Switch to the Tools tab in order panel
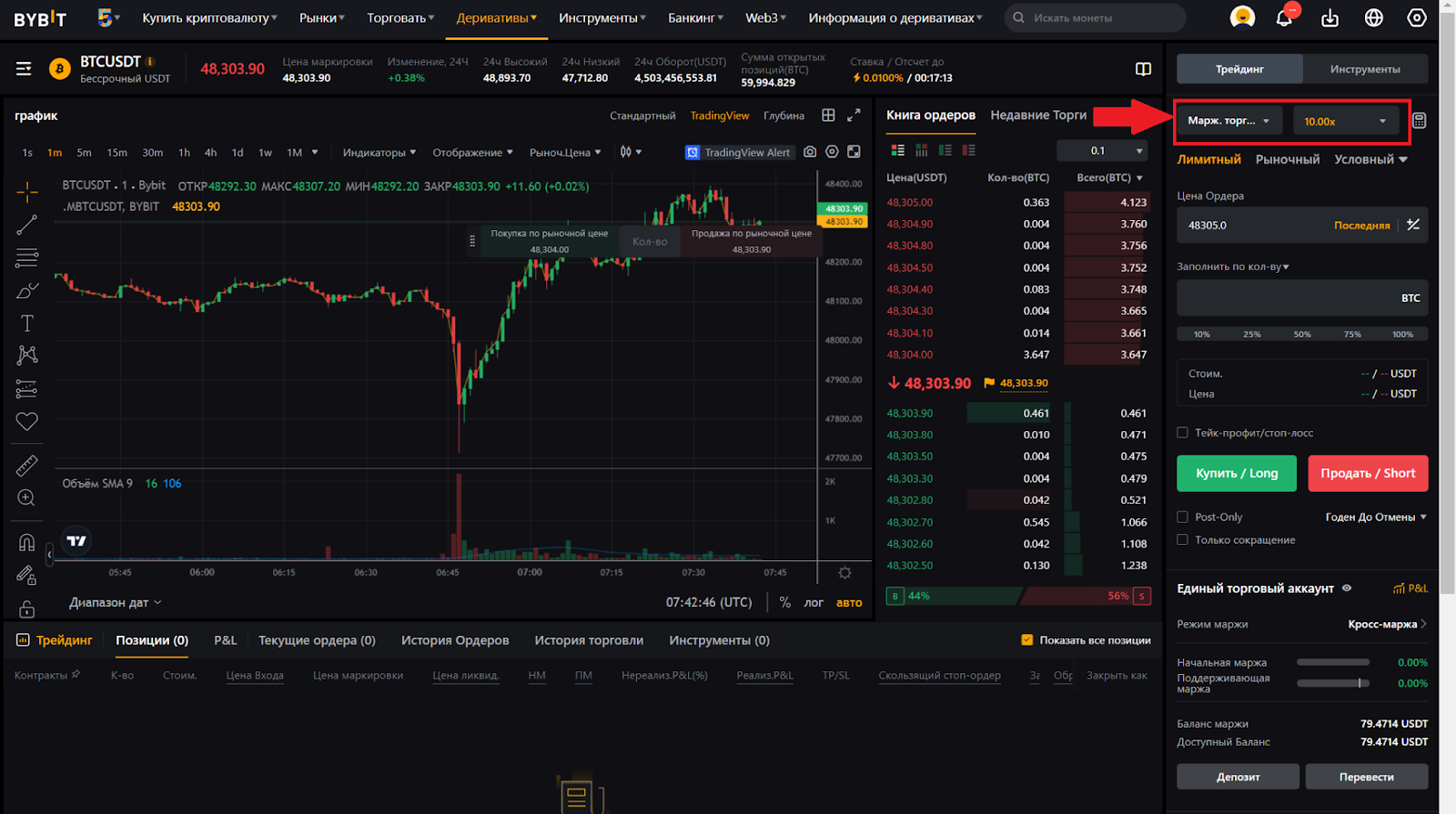Screen dimensions: 1456x814 [x=1364, y=69]
